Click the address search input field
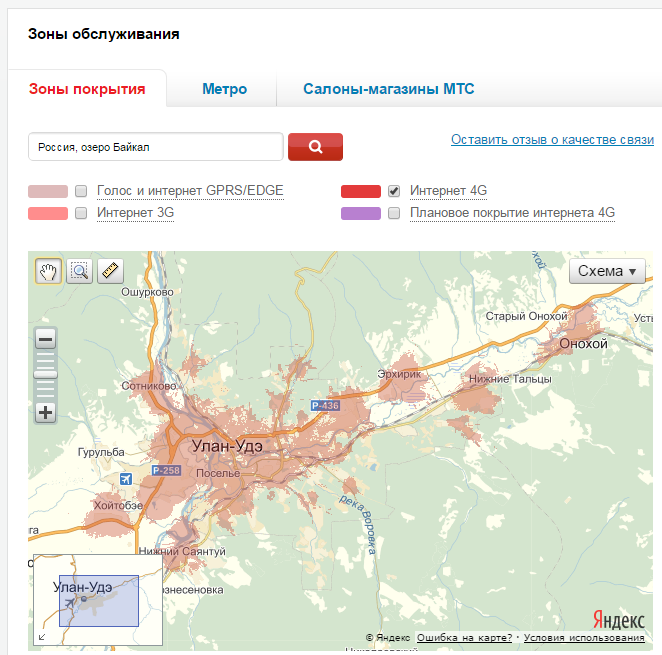The width and height of the screenshot is (662, 655). tap(155, 147)
